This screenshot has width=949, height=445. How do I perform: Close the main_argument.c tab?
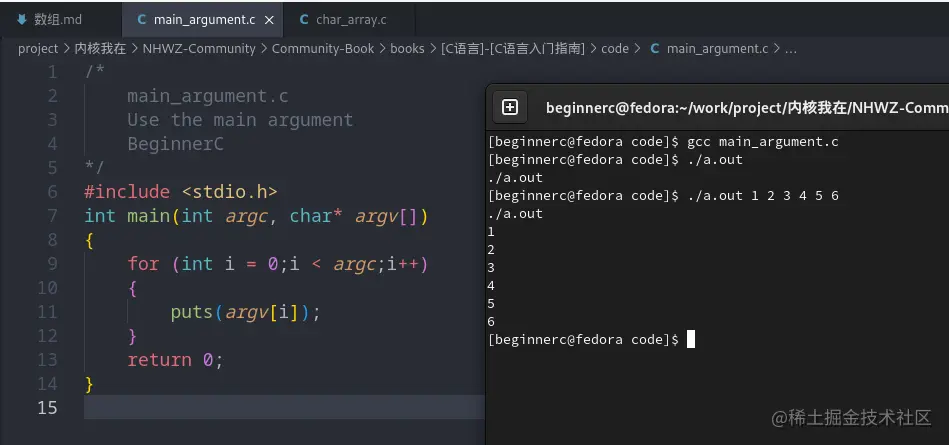point(269,20)
